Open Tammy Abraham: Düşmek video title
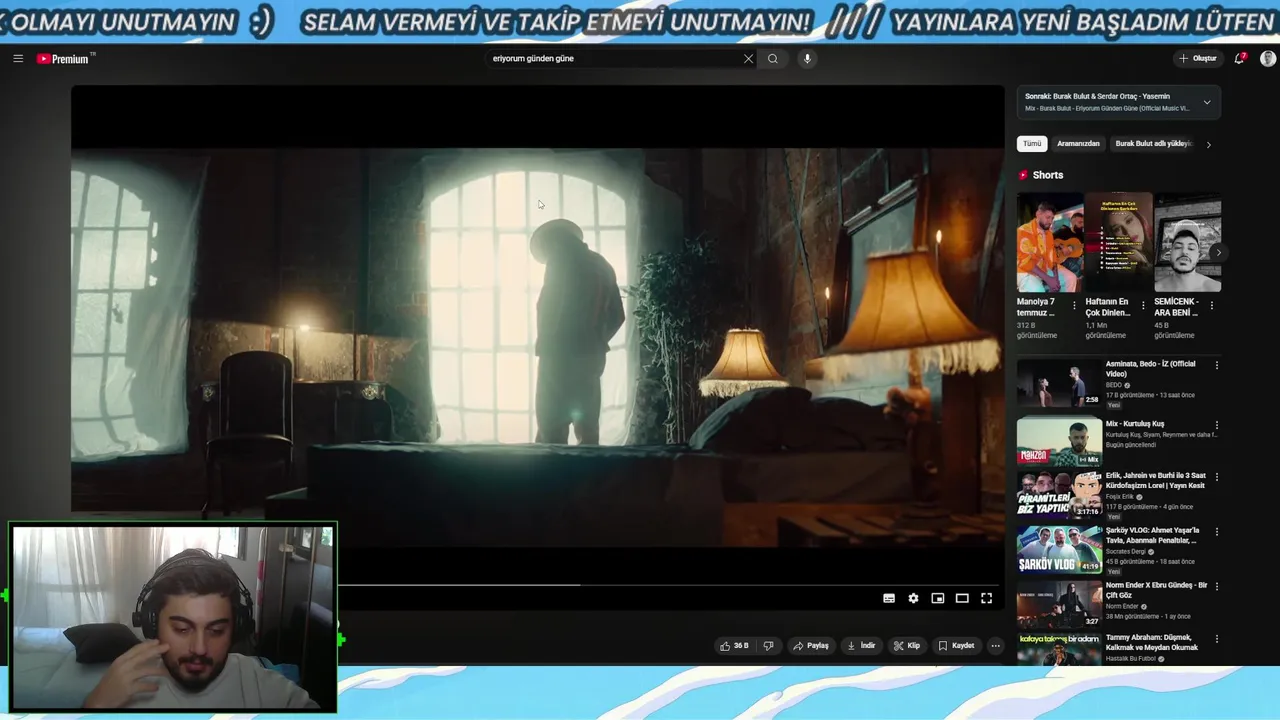The image size is (1280, 720). pyautogui.click(x=1152, y=643)
